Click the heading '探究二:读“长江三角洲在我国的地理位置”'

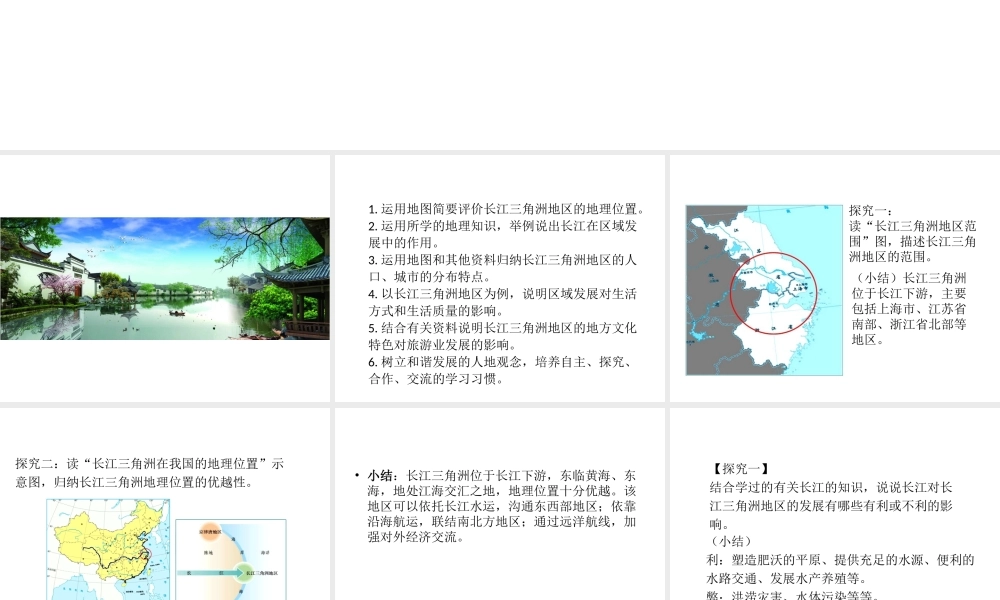[149, 472]
